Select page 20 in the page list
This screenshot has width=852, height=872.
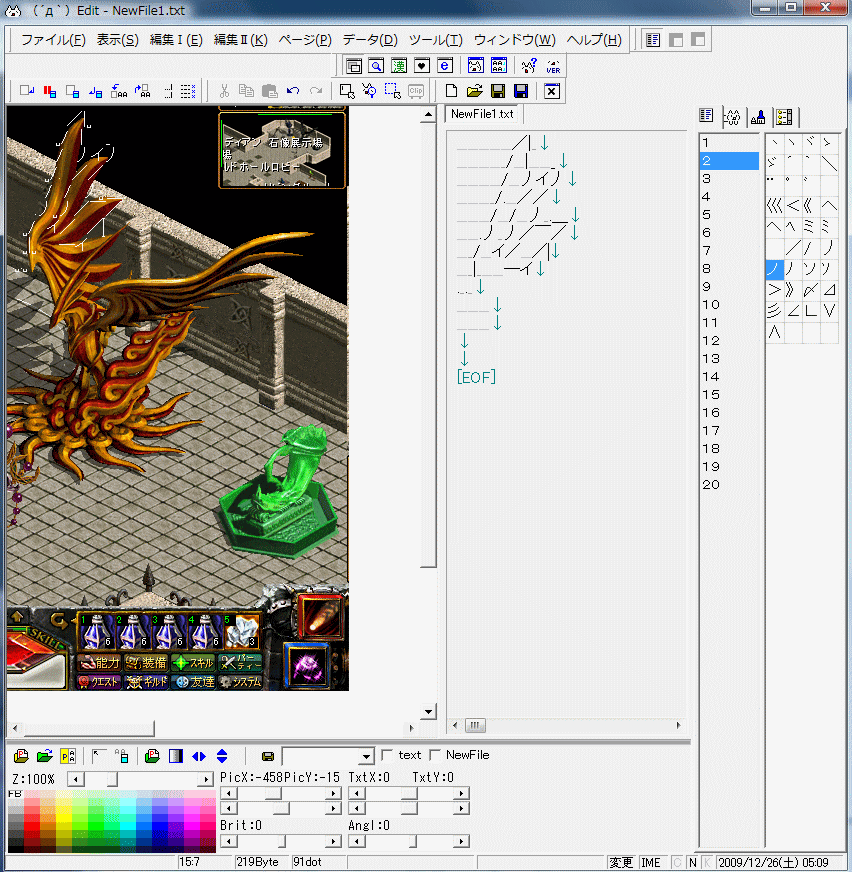[729, 485]
